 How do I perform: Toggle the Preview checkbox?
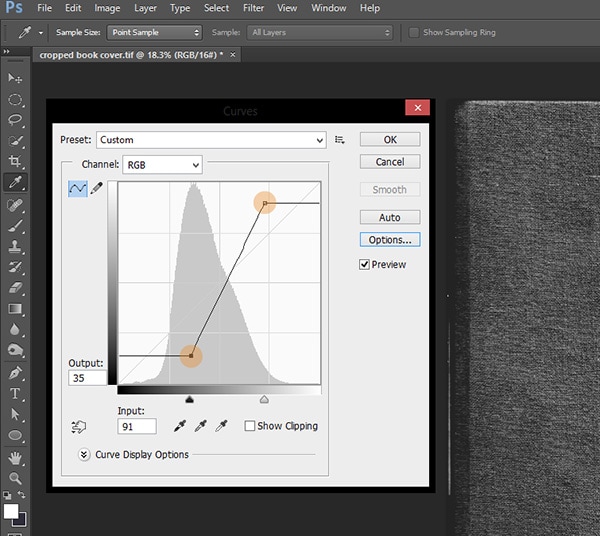364,264
